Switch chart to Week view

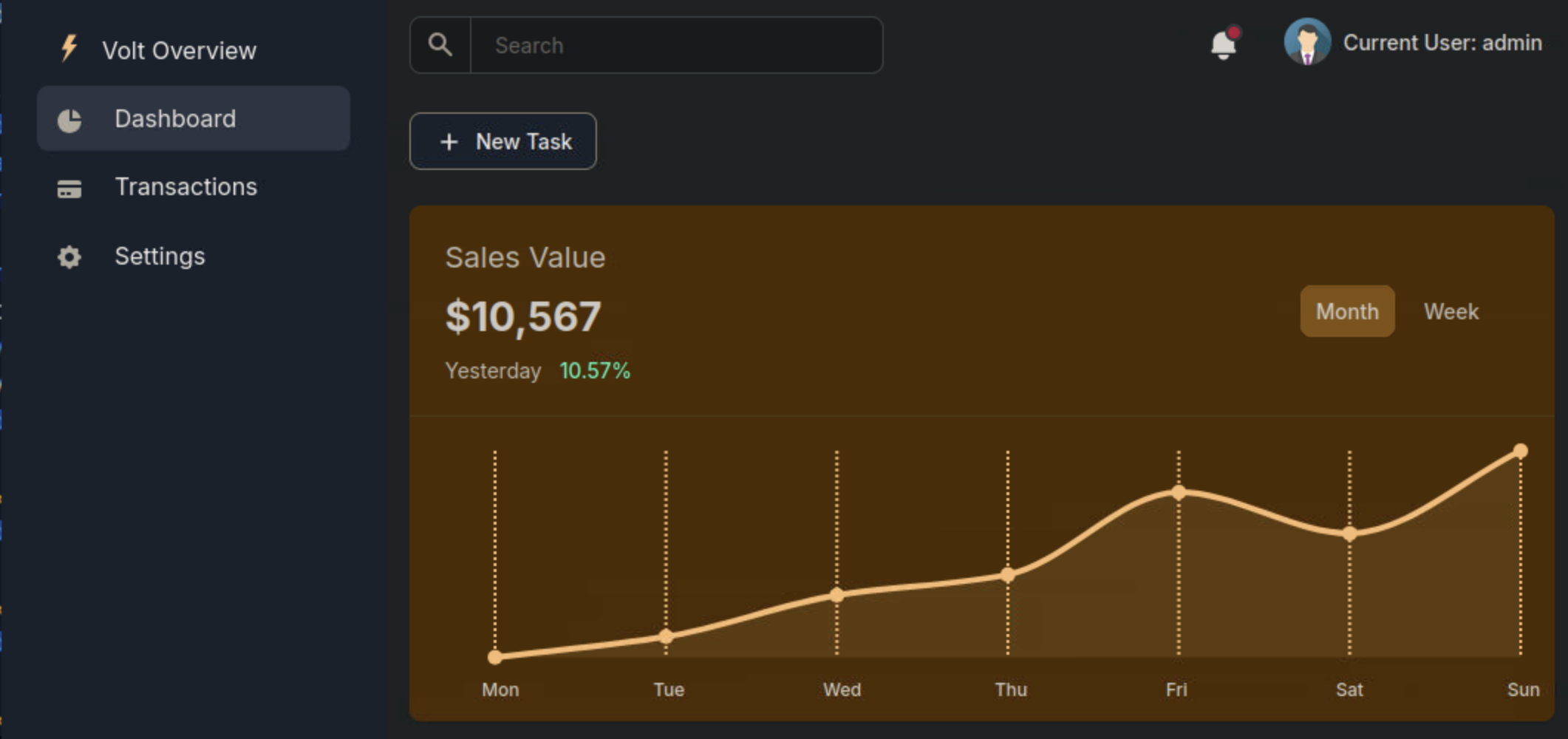(x=1451, y=311)
